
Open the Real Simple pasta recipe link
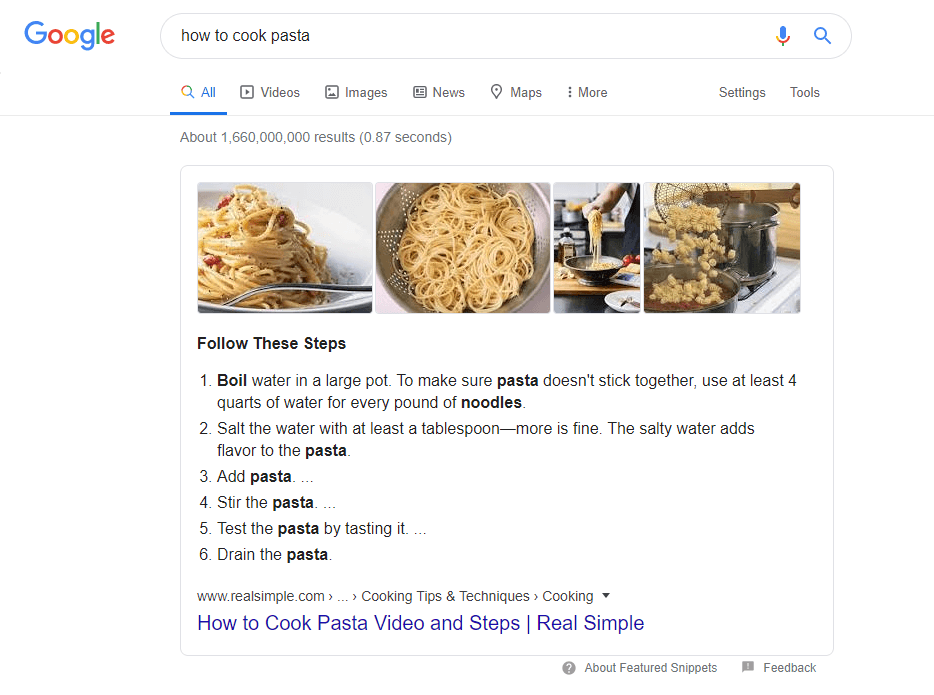[420, 622]
